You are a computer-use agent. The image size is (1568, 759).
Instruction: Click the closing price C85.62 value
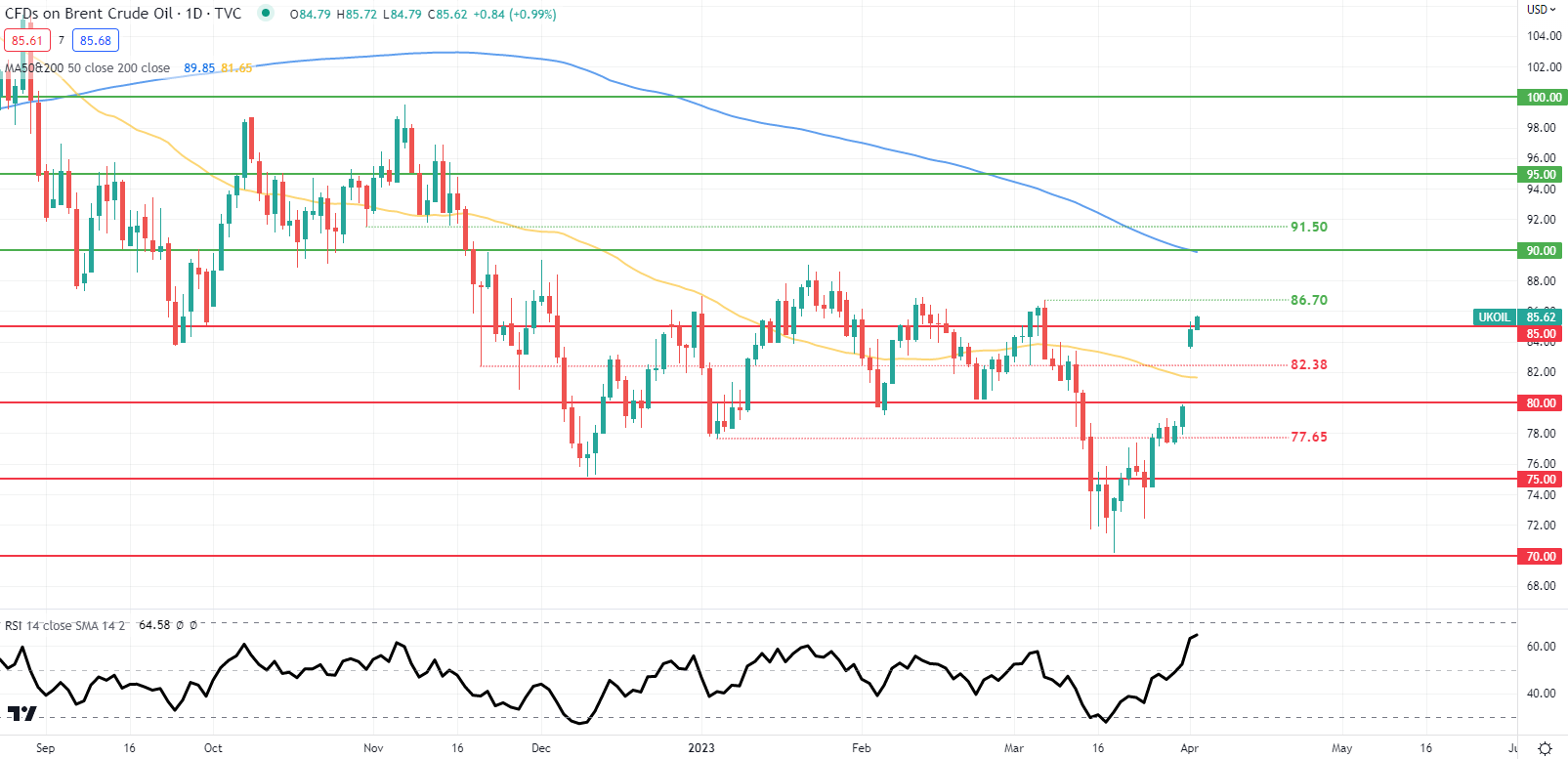(445, 14)
